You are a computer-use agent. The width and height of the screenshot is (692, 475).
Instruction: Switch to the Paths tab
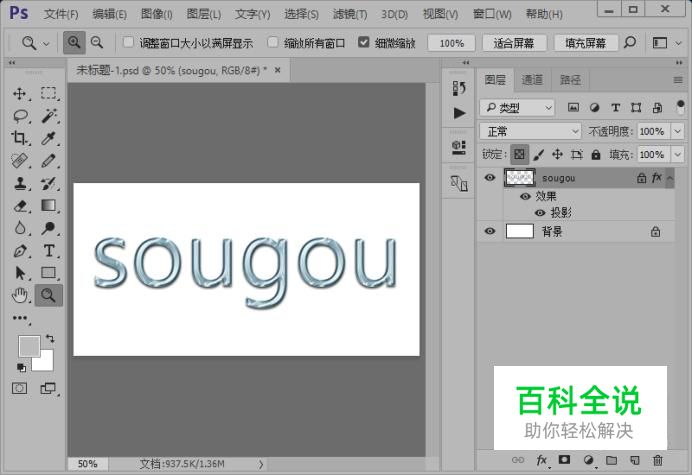(570, 80)
